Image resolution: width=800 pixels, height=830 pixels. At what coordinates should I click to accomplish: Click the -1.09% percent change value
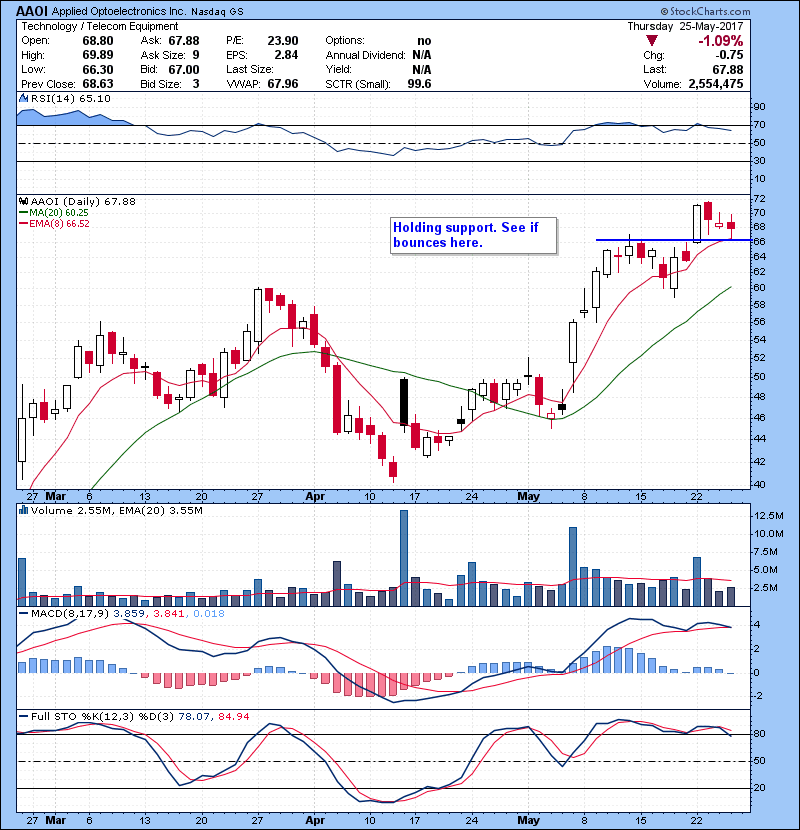[721, 41]
